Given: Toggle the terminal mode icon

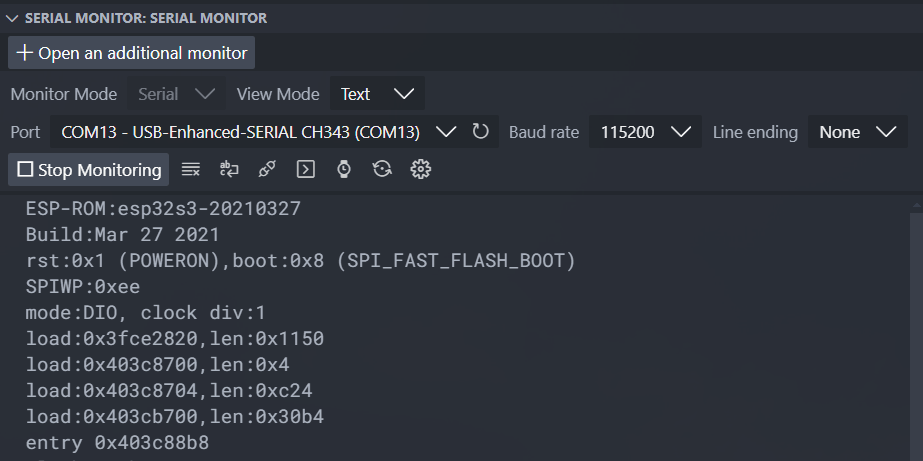Looking at the screenshot, I should 306,170.
